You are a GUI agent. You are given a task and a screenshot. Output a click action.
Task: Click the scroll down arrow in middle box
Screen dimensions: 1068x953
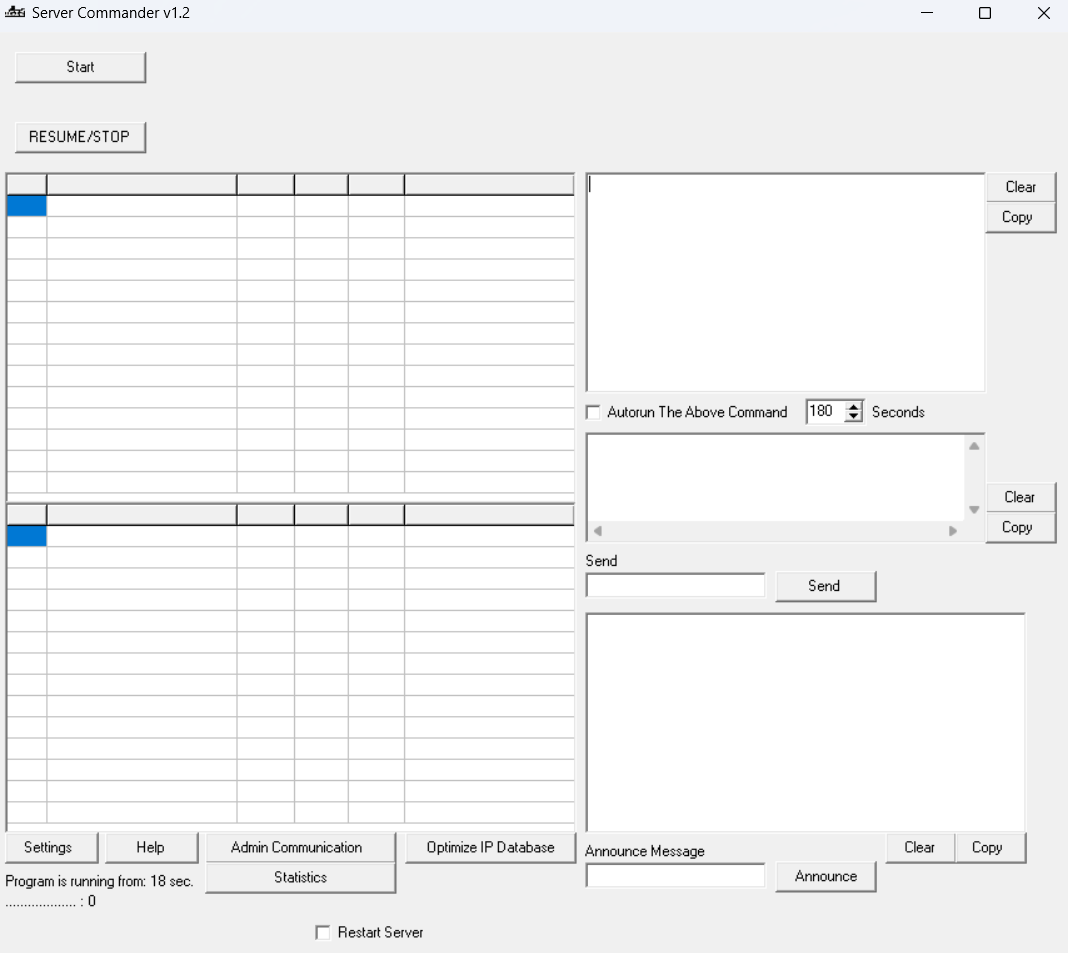point(974,510)
